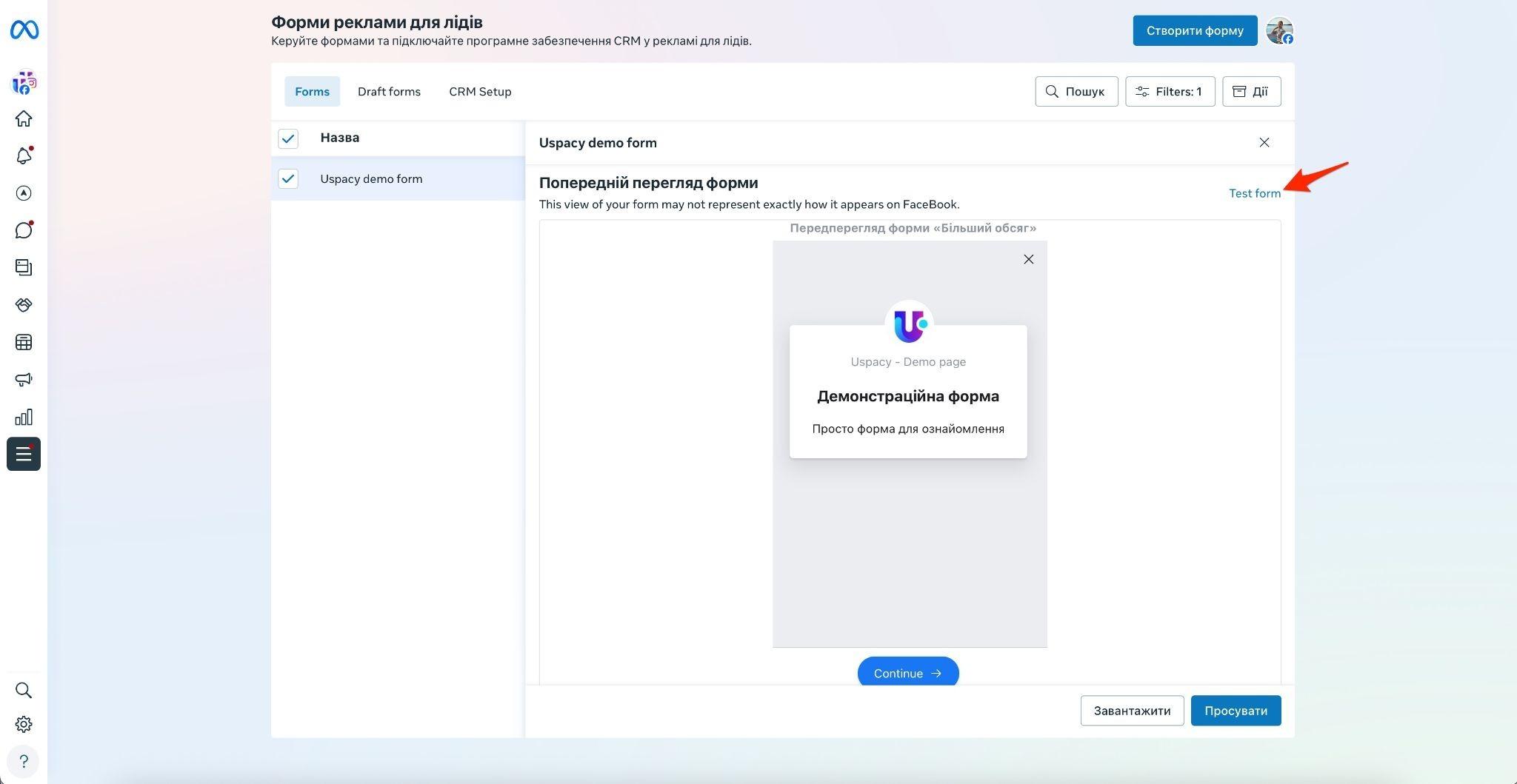Image resolution: width=1517 pixels, height=784 pixels.
Task: Open the Inbox chat bubble icon
Action: click(24, 230)
